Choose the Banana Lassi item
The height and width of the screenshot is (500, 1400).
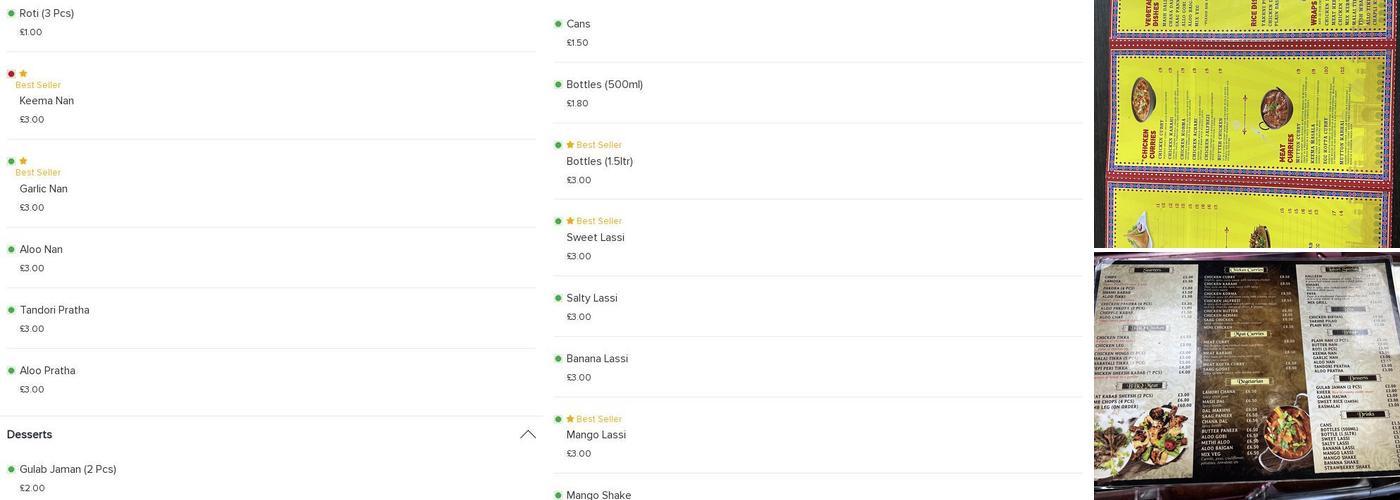[x=597, y=359]
